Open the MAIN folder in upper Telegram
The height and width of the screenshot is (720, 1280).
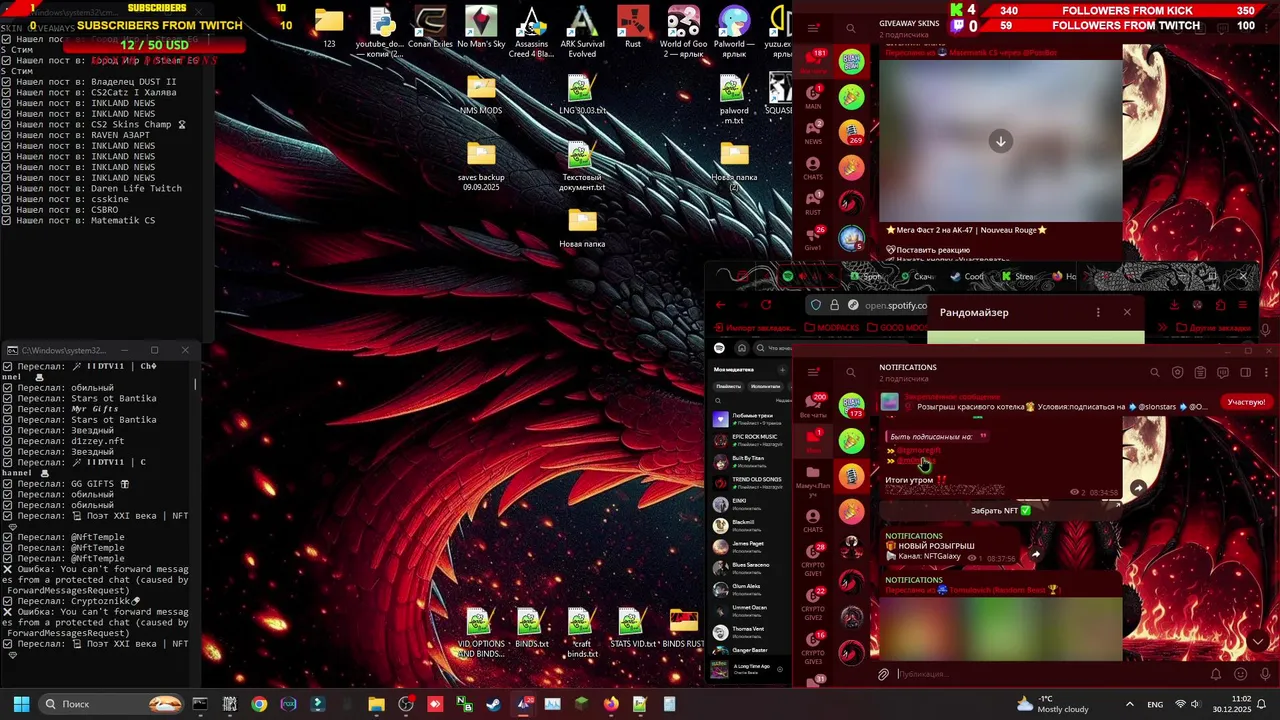pos(813,96)
